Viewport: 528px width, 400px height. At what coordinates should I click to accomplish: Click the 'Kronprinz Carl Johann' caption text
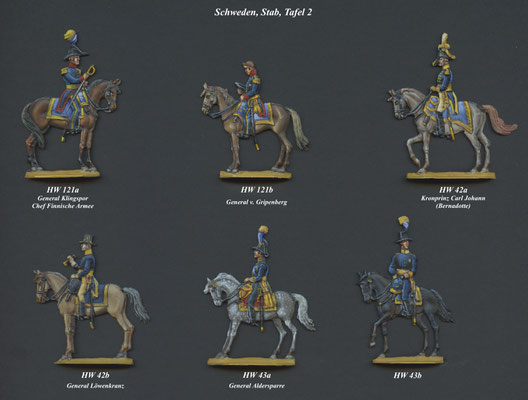[453, 198]
